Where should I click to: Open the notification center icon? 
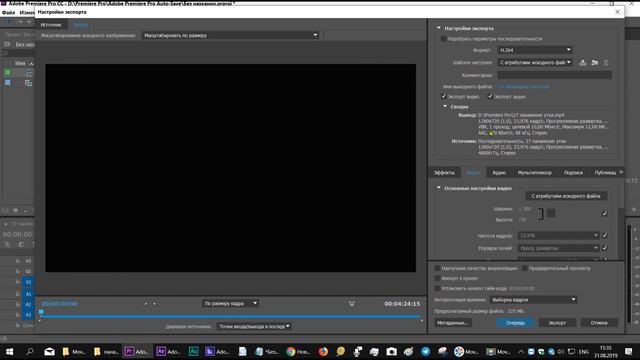click(x=629, y=351)
